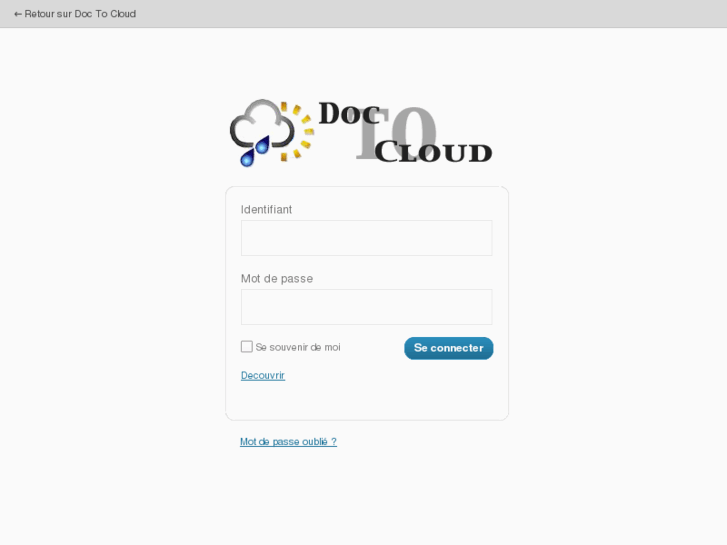Open Mot de passe oublié link
The height and width of the screenshot is (545, 727).
tap(288, 442)
